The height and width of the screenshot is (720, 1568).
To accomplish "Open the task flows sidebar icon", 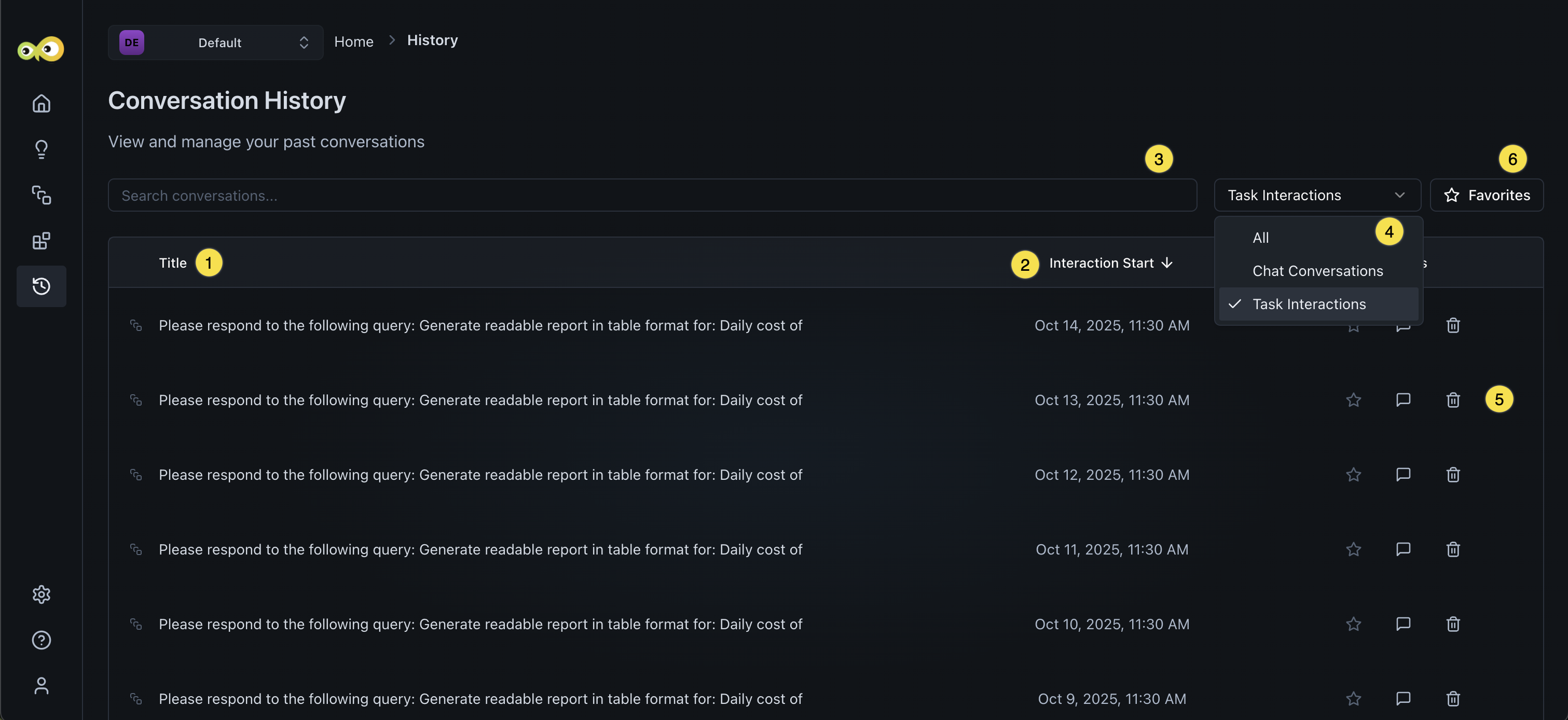I will (42, 195).
